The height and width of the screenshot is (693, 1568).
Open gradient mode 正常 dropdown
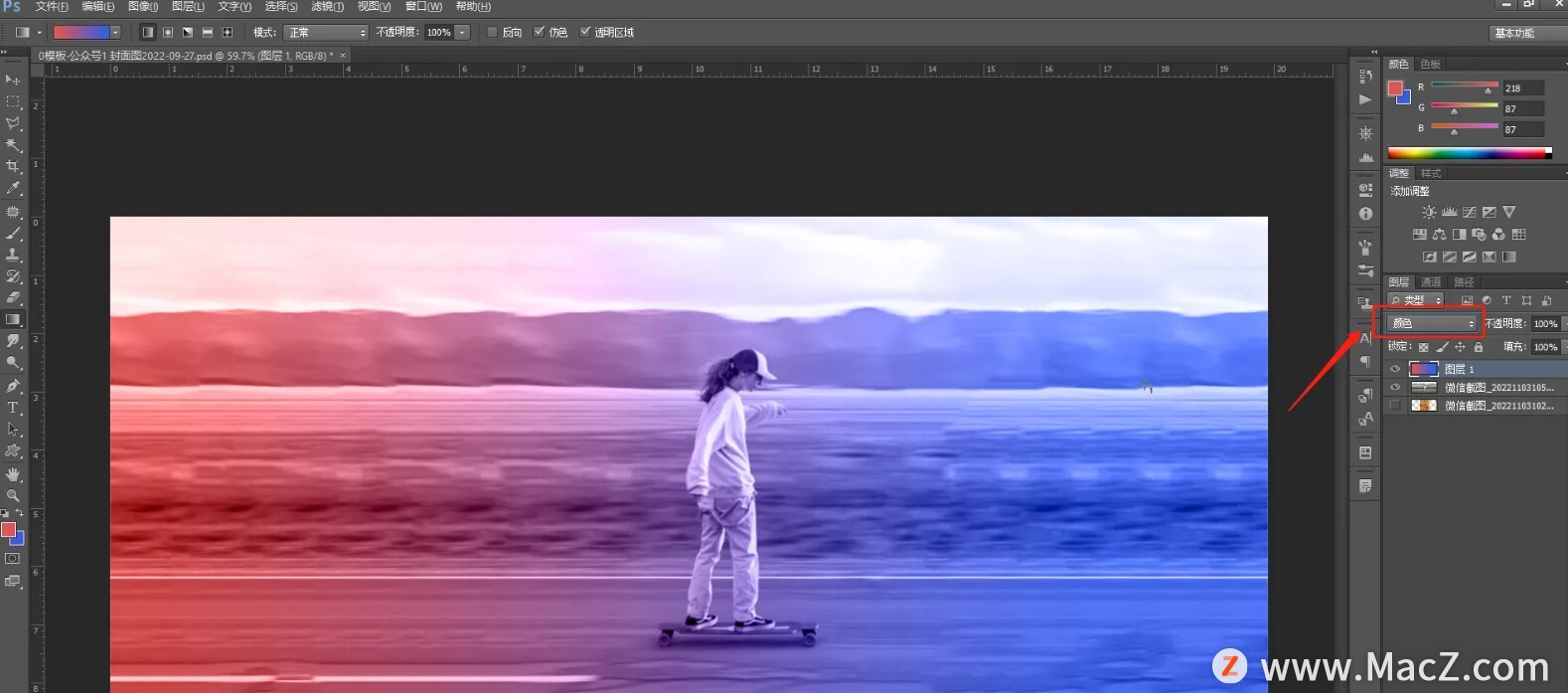[x=325, y=32]
